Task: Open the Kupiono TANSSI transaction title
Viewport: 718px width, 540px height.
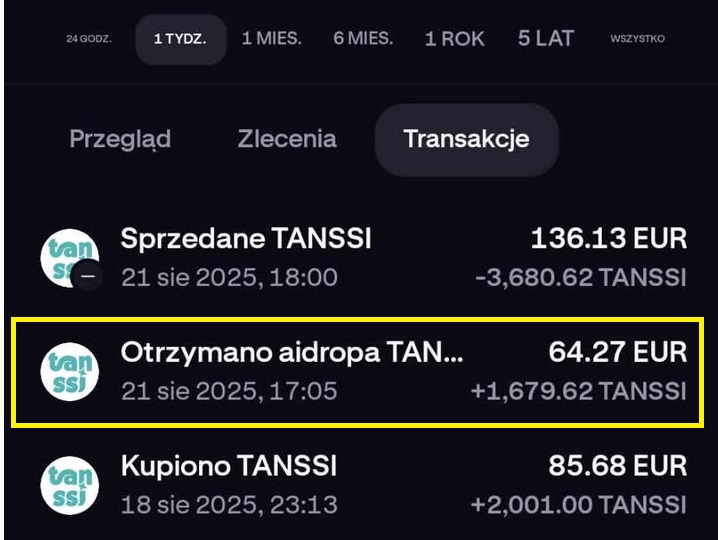Action: tap(229, 466)
